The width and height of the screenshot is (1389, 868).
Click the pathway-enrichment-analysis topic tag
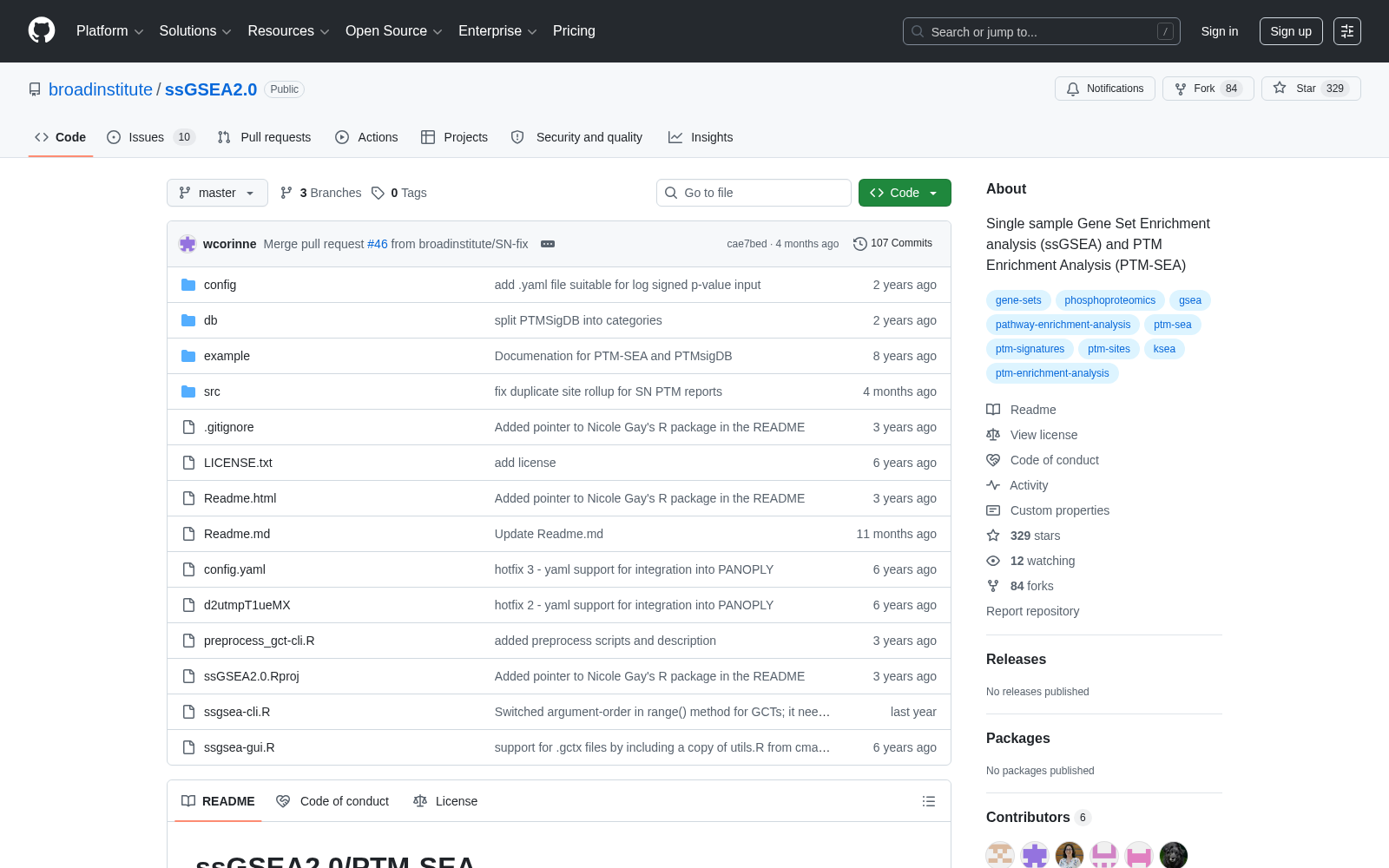coord(1063,325)
